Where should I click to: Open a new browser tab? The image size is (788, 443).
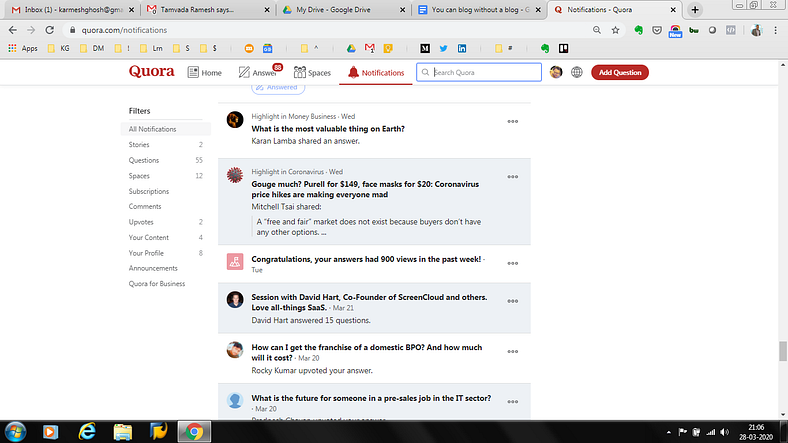695,10
